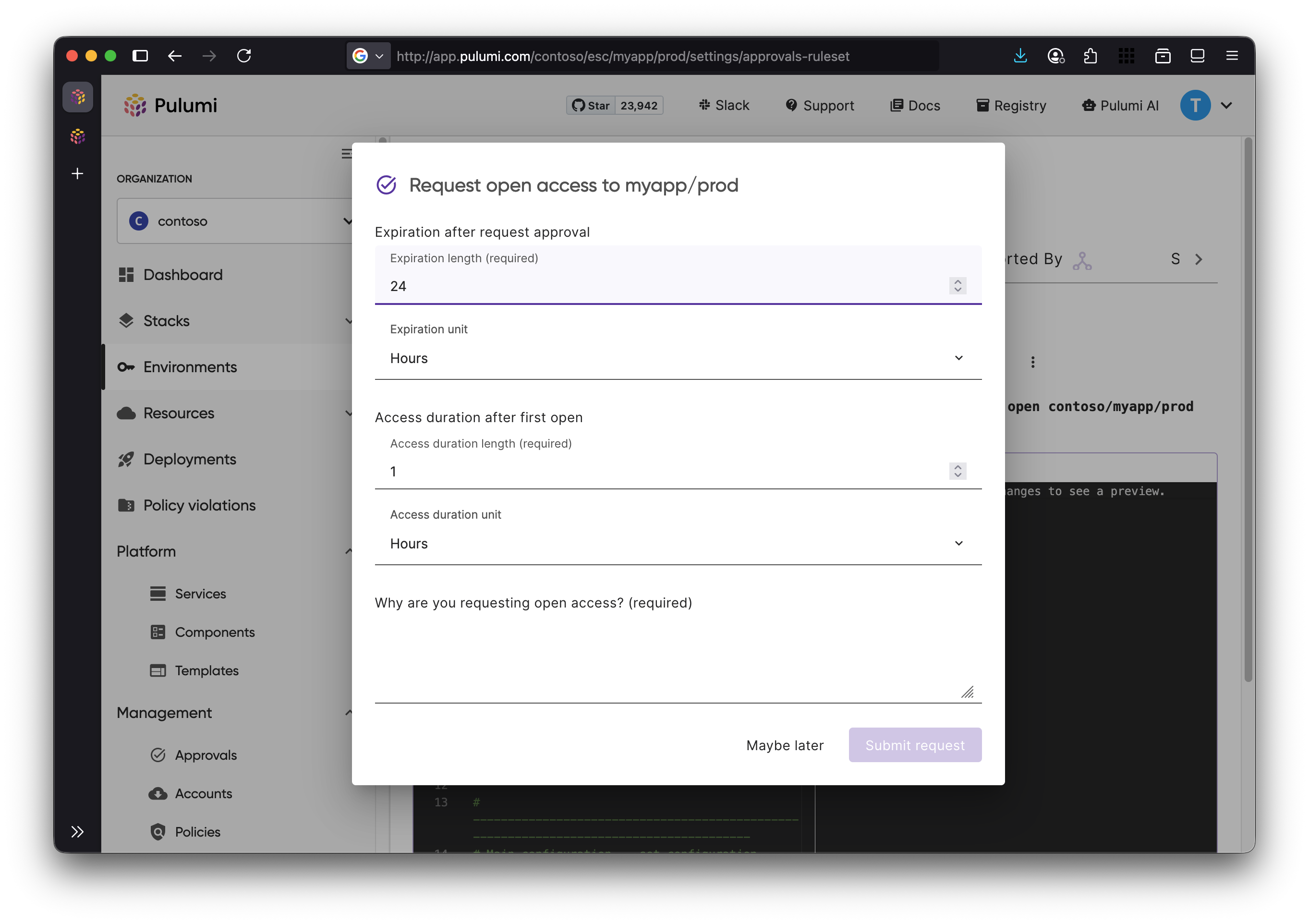This screenshot has width=1309, height=924.
Task: Click the plus icon in browser sidebar
Action: click(x=77, y=173)
